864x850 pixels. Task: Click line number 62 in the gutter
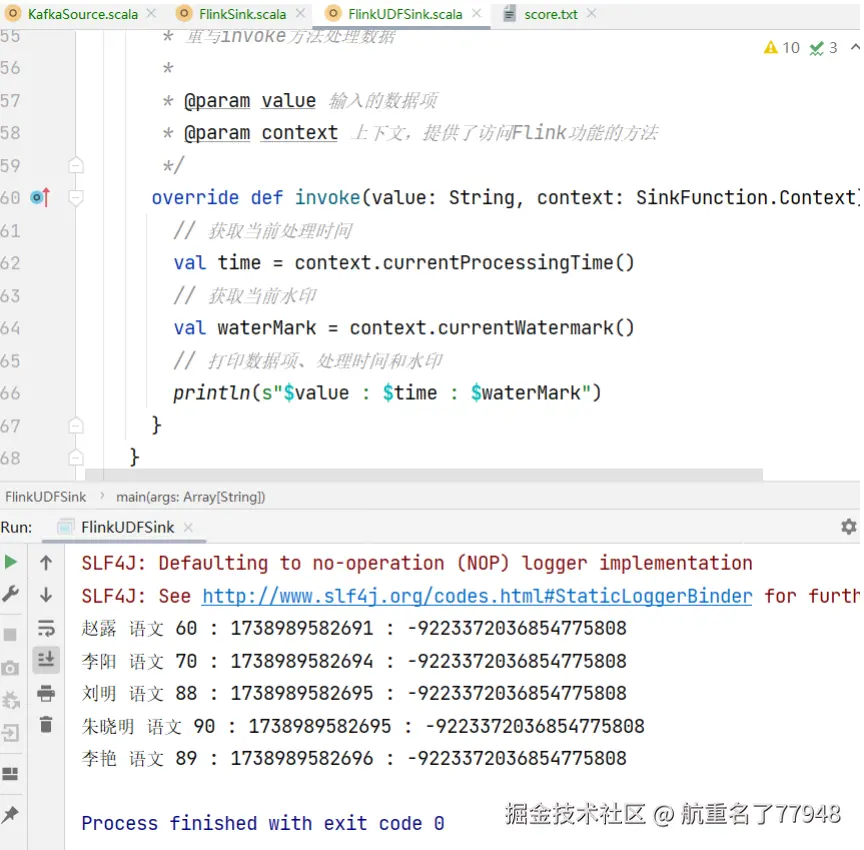click(x=10, y=263)
